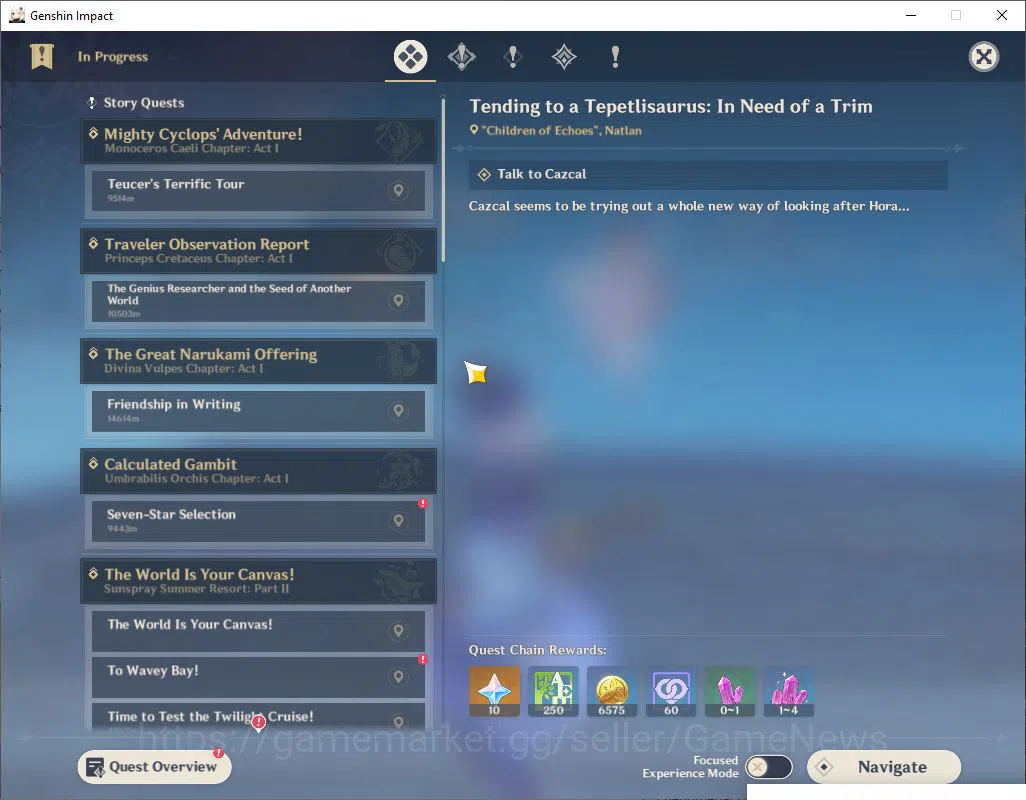Select the all quests filter tab
This screenshot has width=1026, height=800.
[410, 57]
